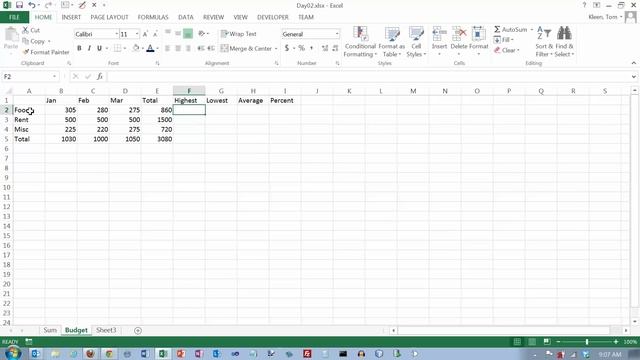
Task: Click the zoom slider handle
Action: (587, 342)
